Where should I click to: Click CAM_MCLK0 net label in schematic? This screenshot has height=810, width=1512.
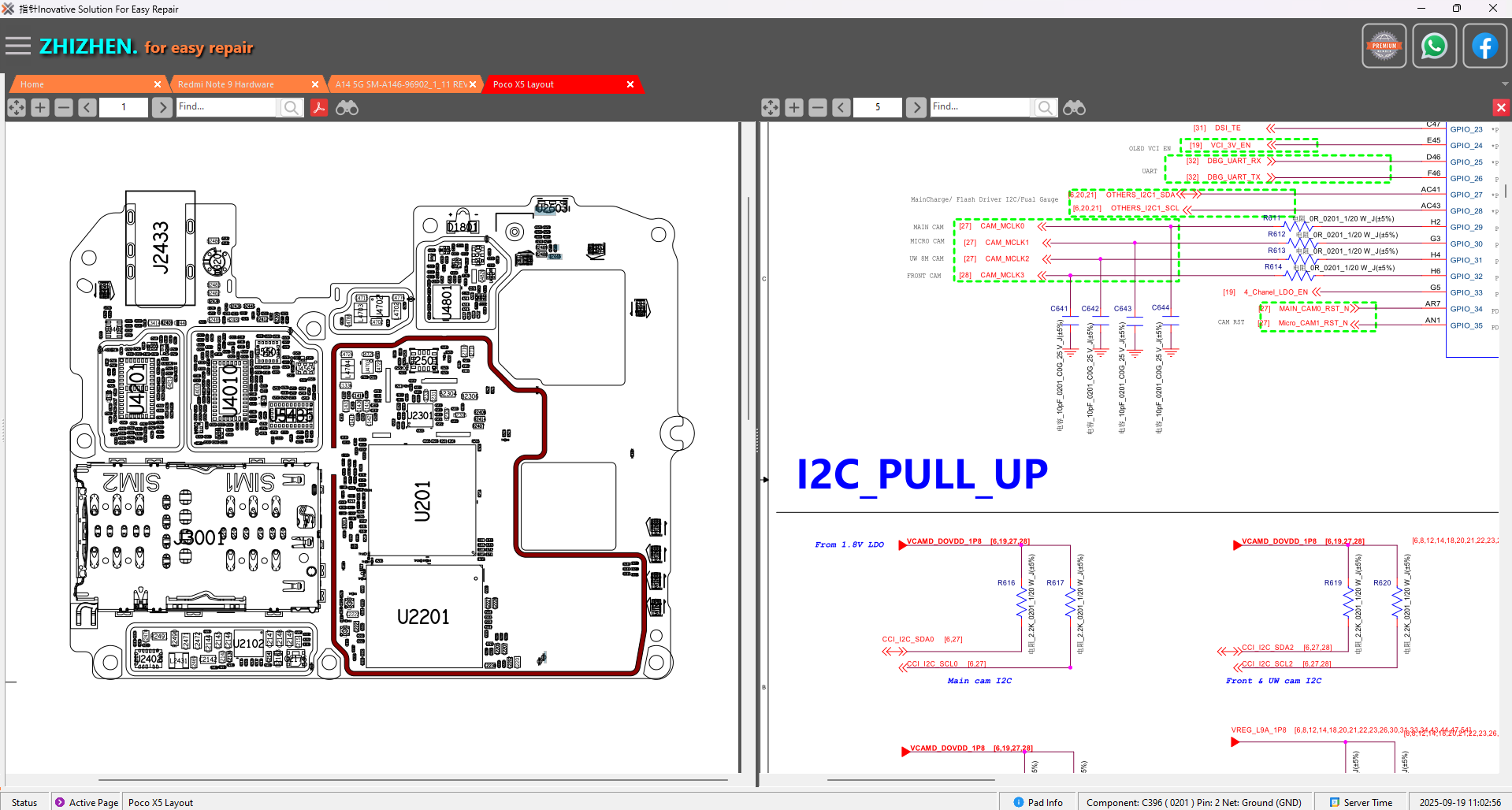[1002, 226]
